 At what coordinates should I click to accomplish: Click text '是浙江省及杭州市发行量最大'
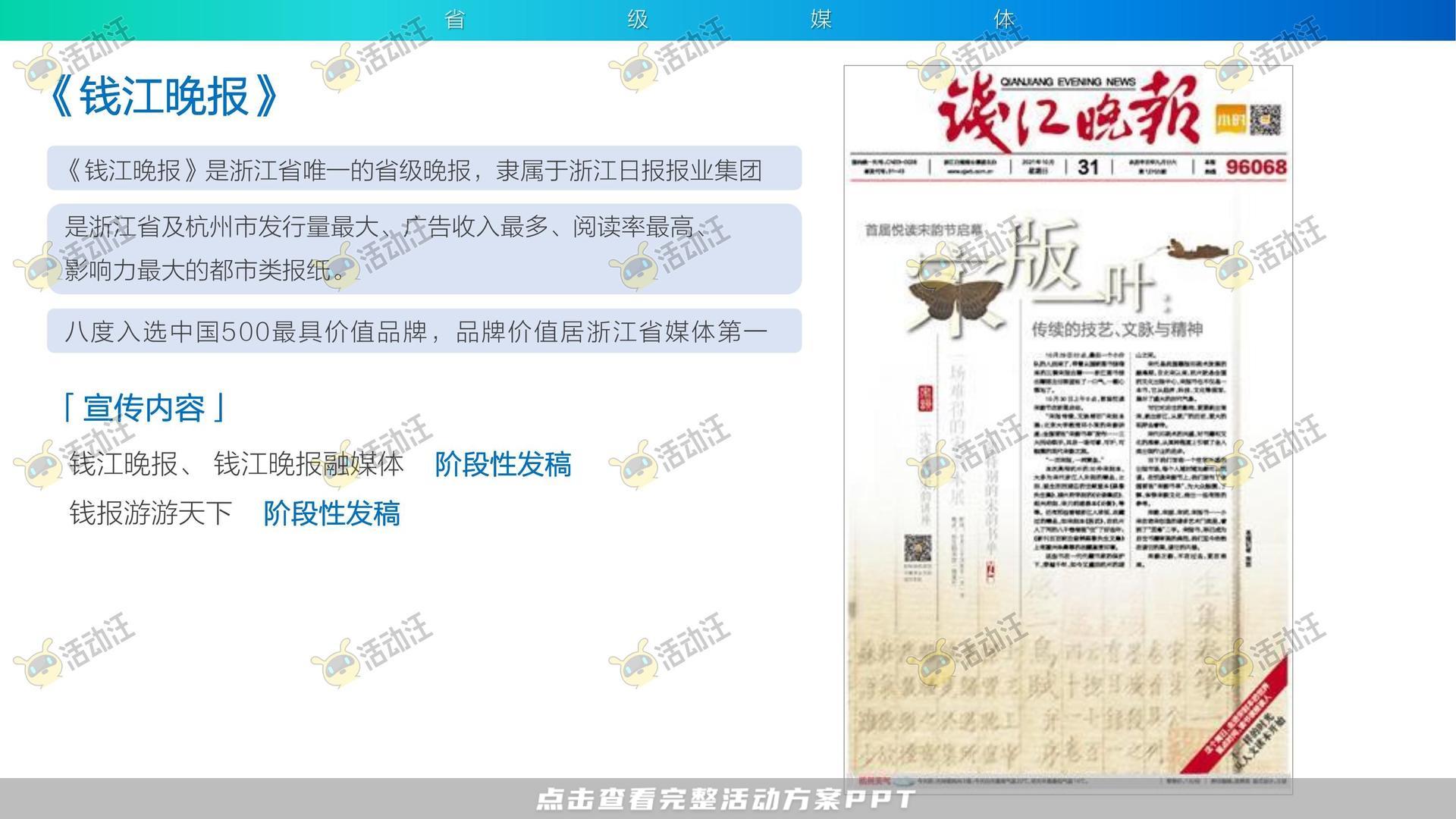coord(221,226)
